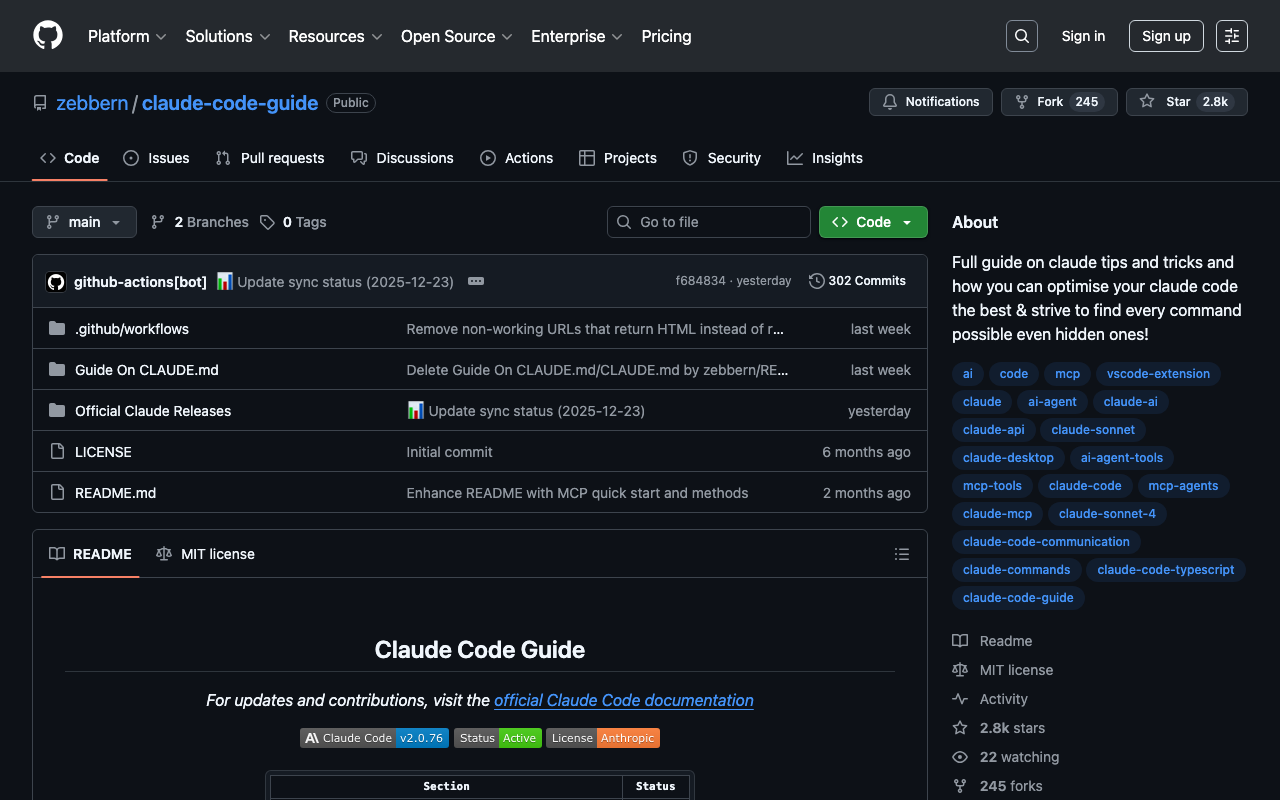Switch to the Pull requests tab

pos(270,158)
